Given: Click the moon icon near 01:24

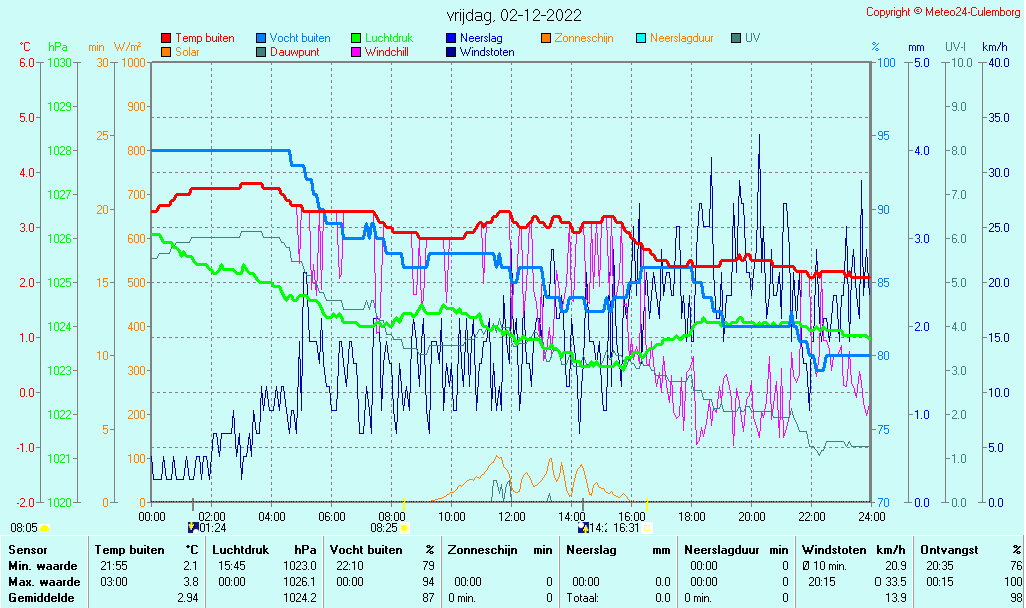Looking at the screenshot, I should point(193,528).
